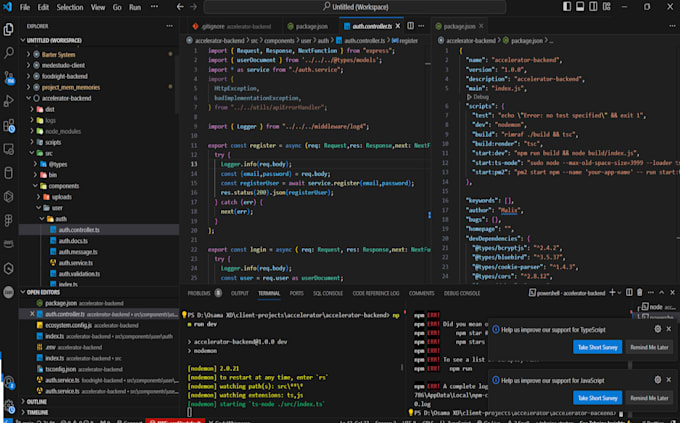Viewport: 680px width, 423px height.
Task: Click Remind Me Later for JavaScript
Action: 649,398
